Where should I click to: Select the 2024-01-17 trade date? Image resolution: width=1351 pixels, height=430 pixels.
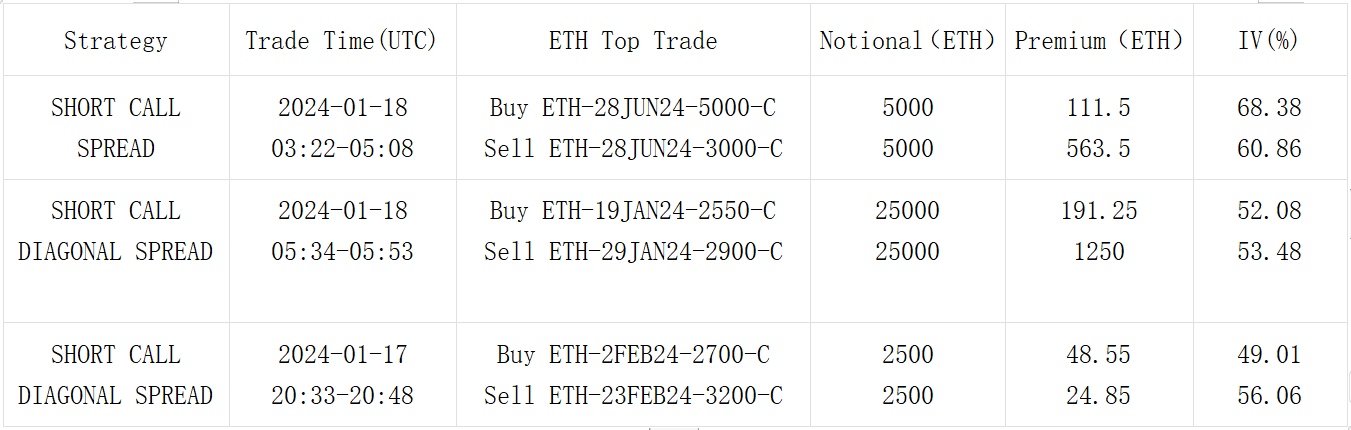pyautogui.click(x=342, y=355)
